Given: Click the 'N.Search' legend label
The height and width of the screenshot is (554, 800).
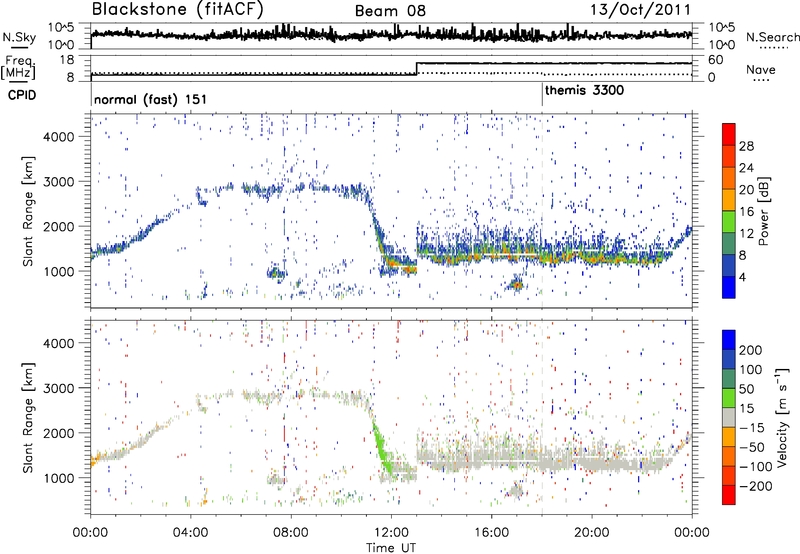Looking at the screenshot, I should [x=772, y=37].
